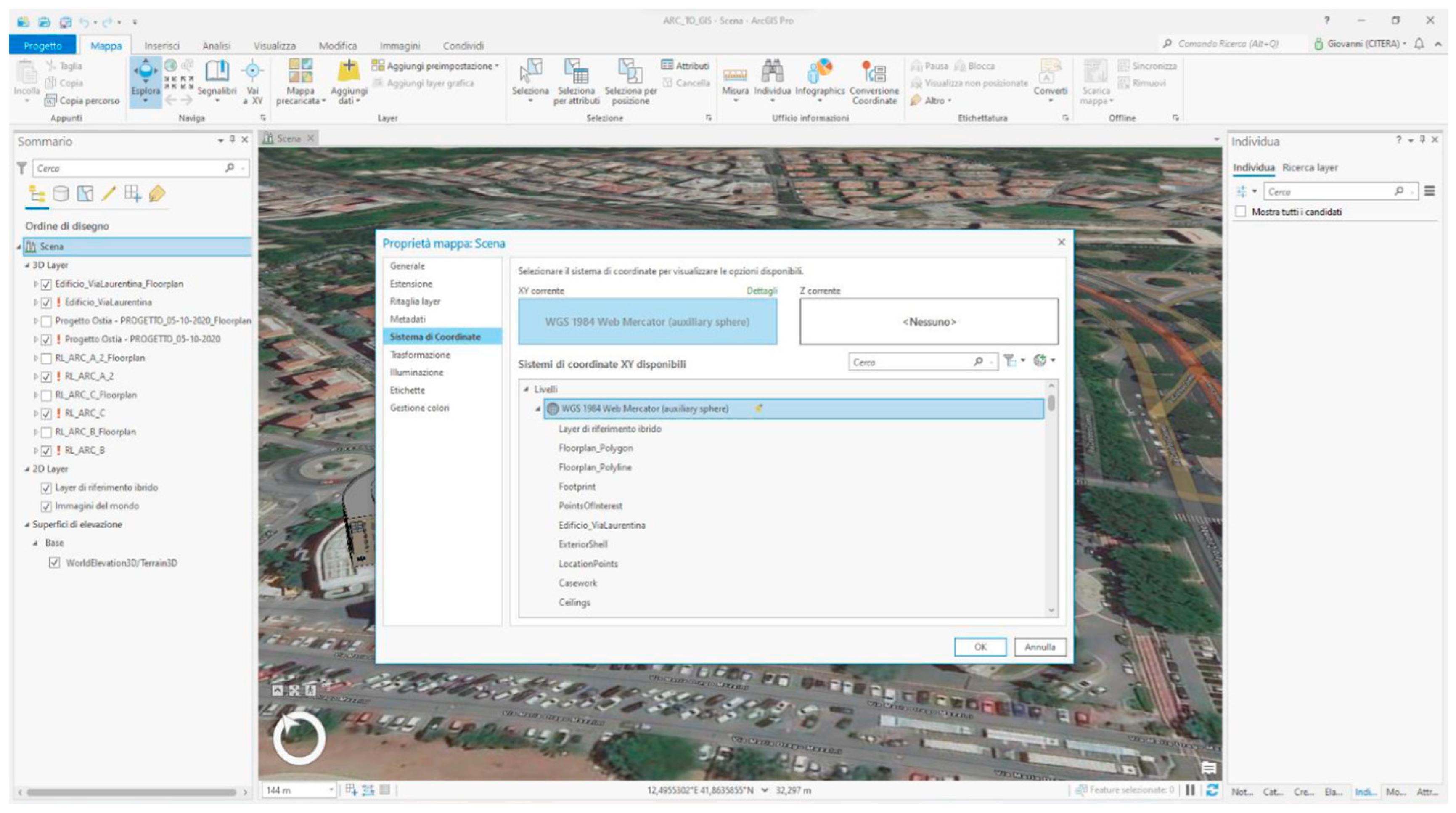The width and height of the screenshot is (1456, 813).
Task: Open the scale dropdown showing 144 m
Action: point(331,790)
